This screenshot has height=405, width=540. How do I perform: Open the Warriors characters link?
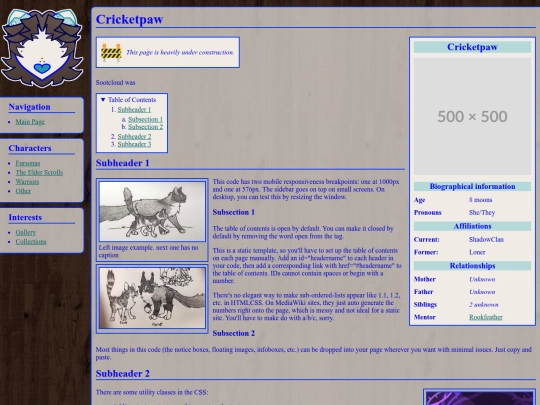click(x=27, y=182)
